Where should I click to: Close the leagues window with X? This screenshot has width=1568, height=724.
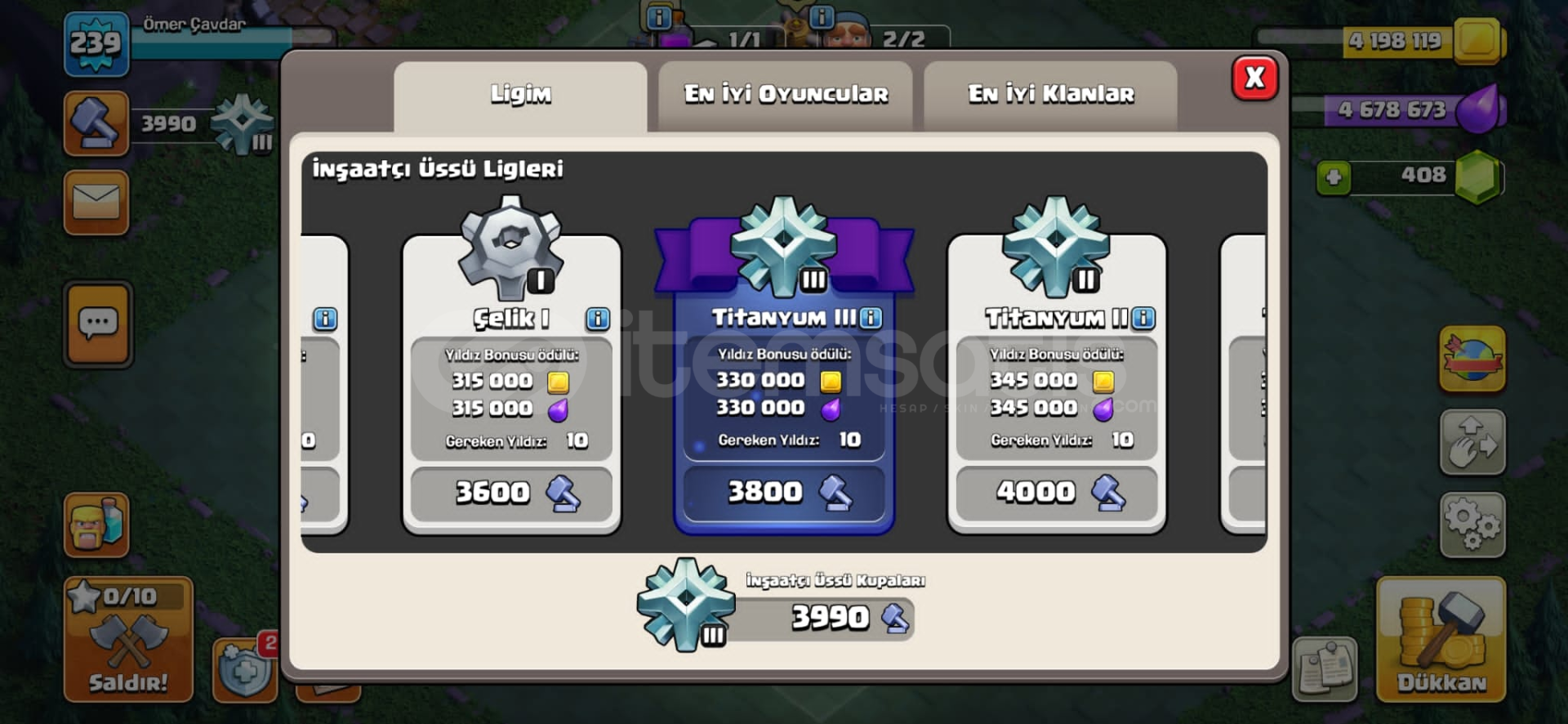coord(1254,78)
